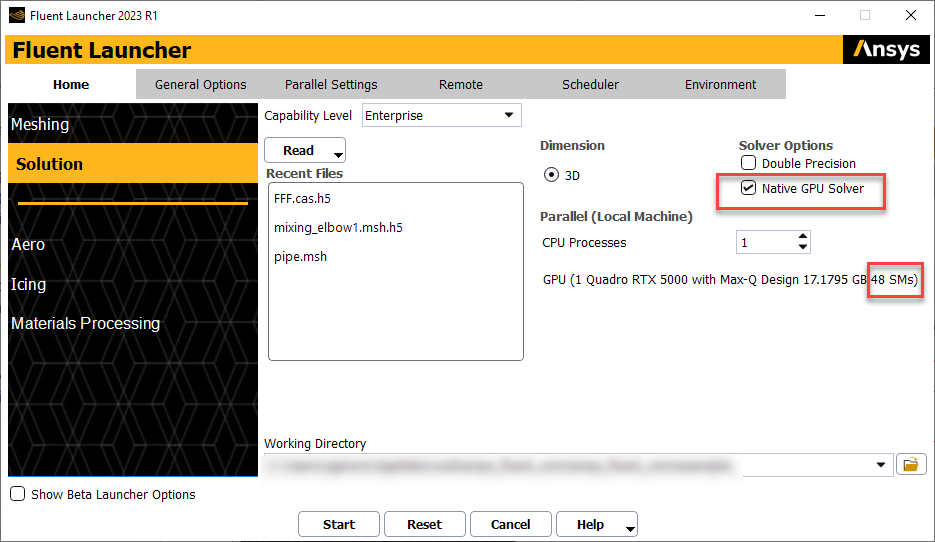The height and width of the screenshot is (542, 935).
Task: Uncheck the Native GPU Solver option
Action: pos(748,188)
